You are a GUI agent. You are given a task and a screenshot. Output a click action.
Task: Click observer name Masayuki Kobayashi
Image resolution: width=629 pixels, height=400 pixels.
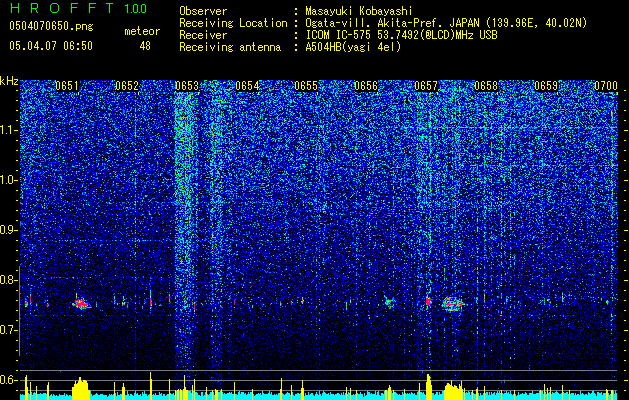pyautogui.click(x=358, y=11)
